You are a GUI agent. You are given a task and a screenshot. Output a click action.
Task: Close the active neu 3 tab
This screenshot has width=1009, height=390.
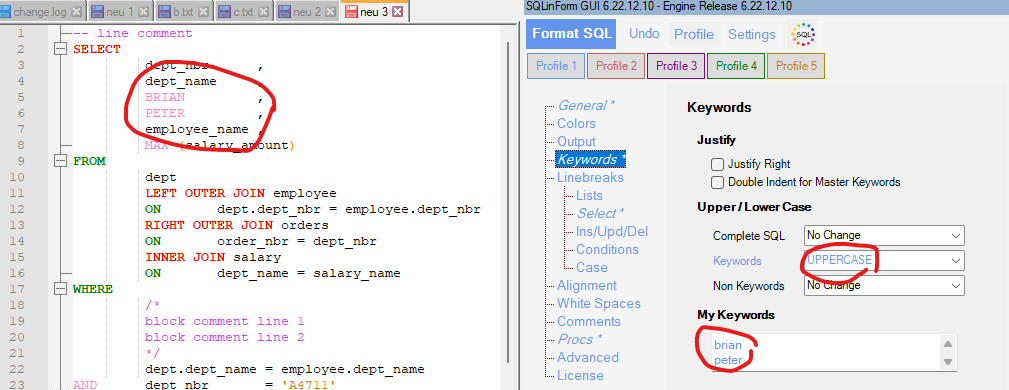[397, 12]
